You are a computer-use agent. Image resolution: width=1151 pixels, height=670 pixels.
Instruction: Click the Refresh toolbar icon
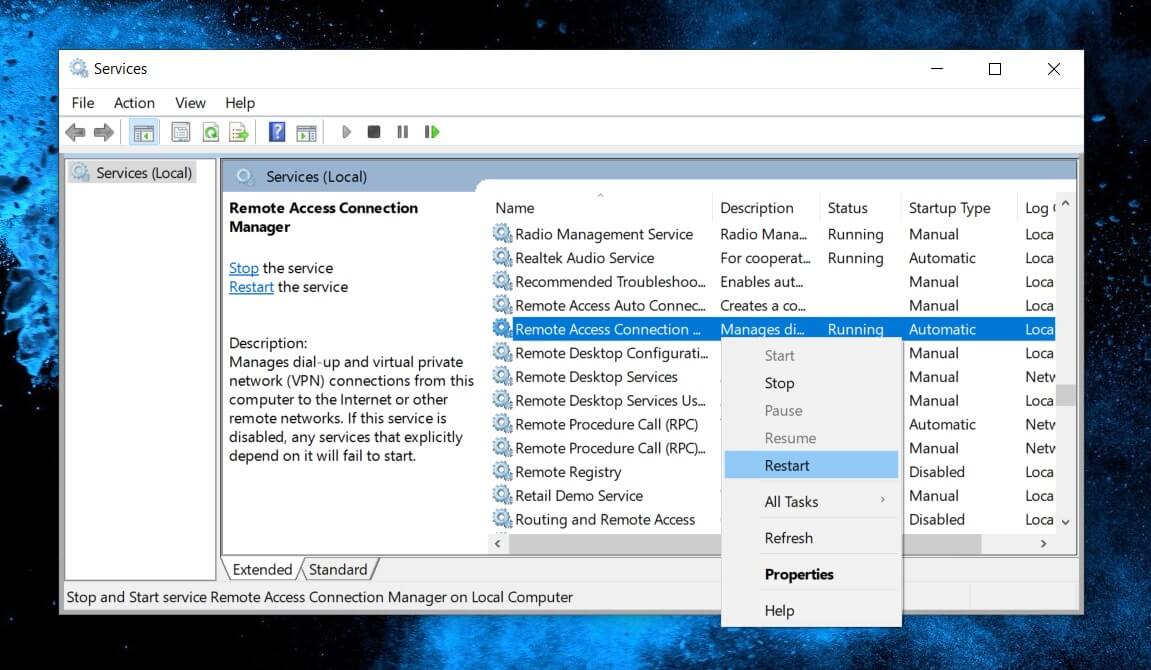pyautogui.click(x=210, y=131)
